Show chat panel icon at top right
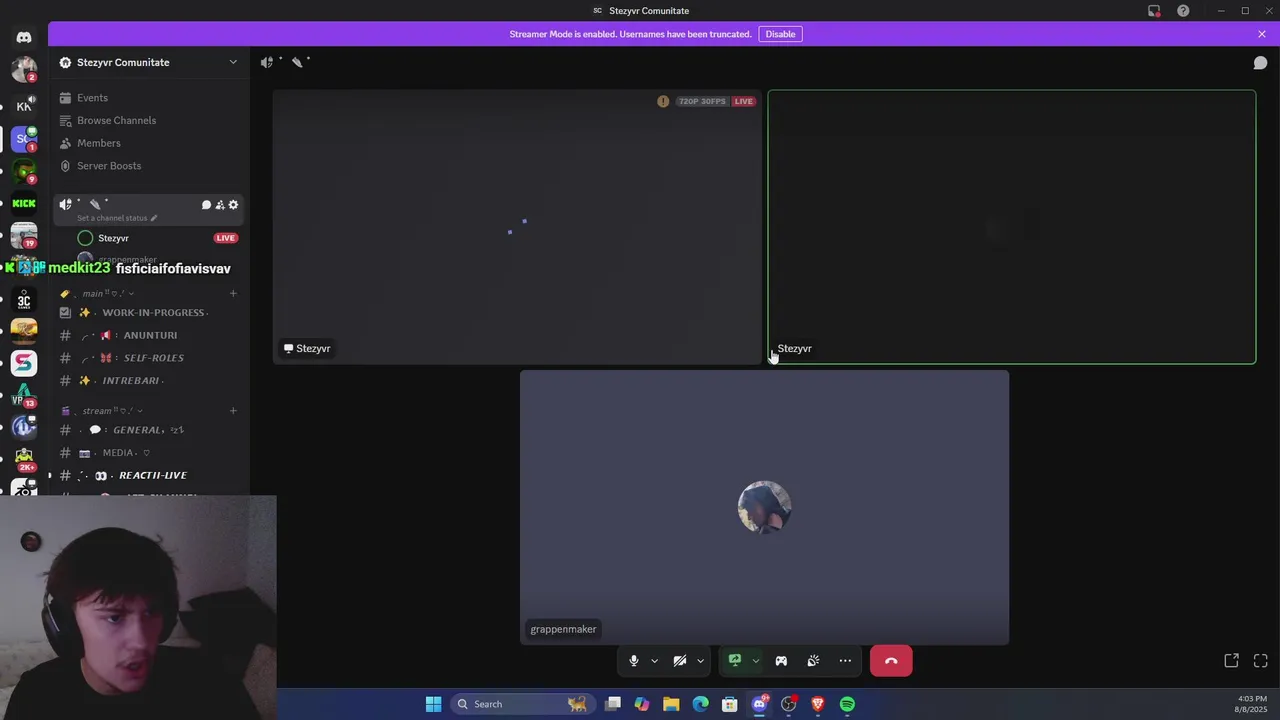This screenshot has height=720, width=1280. tap(1260, 62)
